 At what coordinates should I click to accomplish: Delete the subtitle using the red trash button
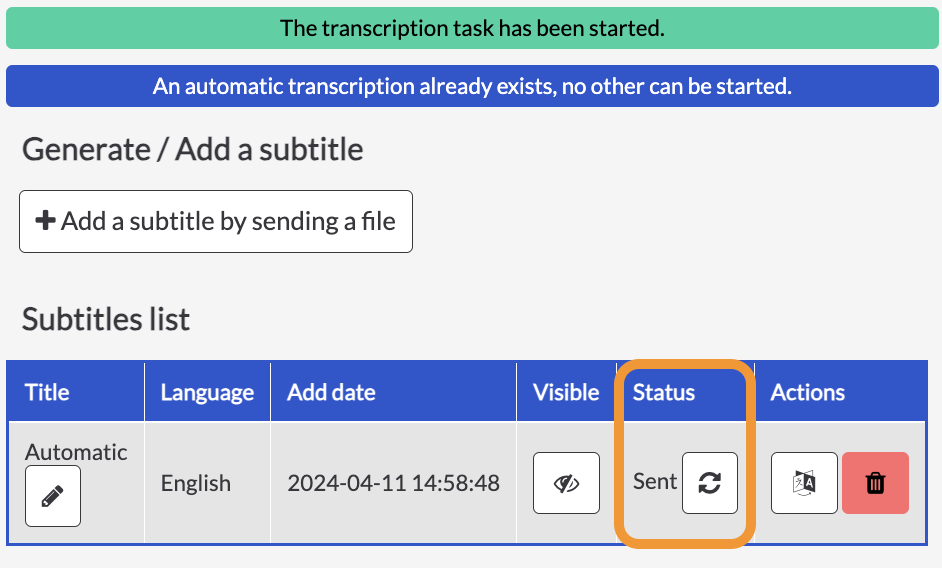[875, 483]
